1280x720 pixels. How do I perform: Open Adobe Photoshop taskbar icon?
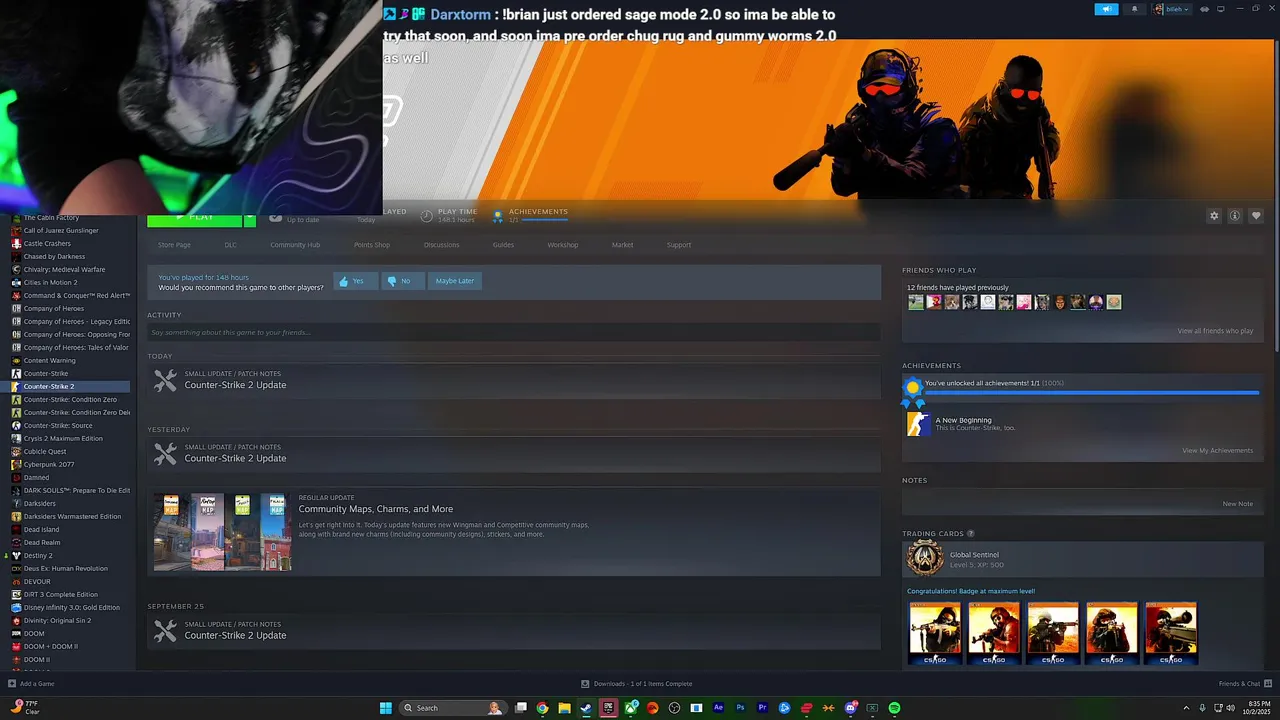pyautogui.click(x=740, y=708)
